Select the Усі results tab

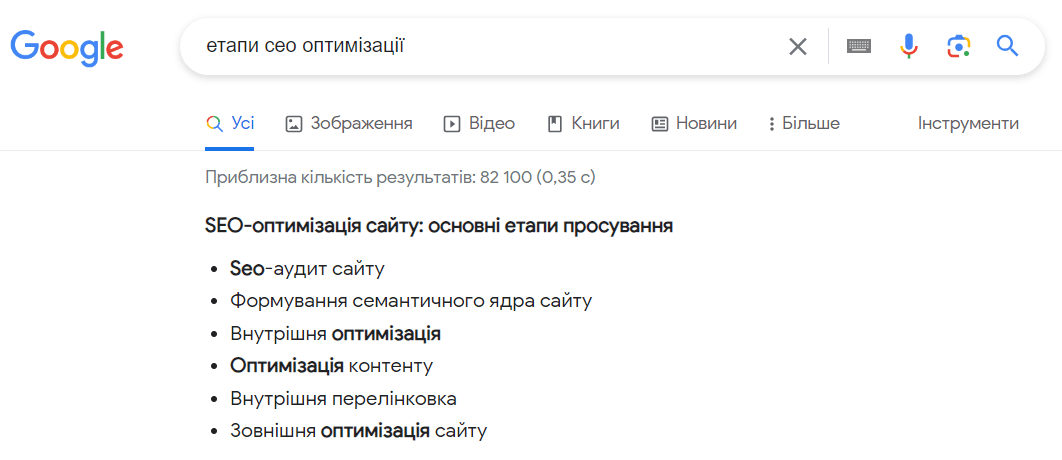230,123
